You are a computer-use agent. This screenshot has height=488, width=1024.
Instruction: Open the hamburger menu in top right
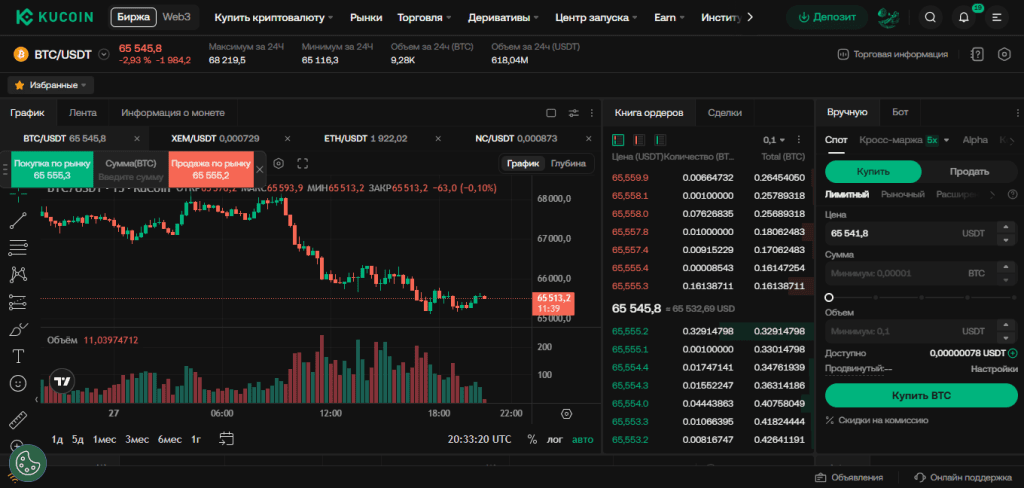(x=997, y=18)
